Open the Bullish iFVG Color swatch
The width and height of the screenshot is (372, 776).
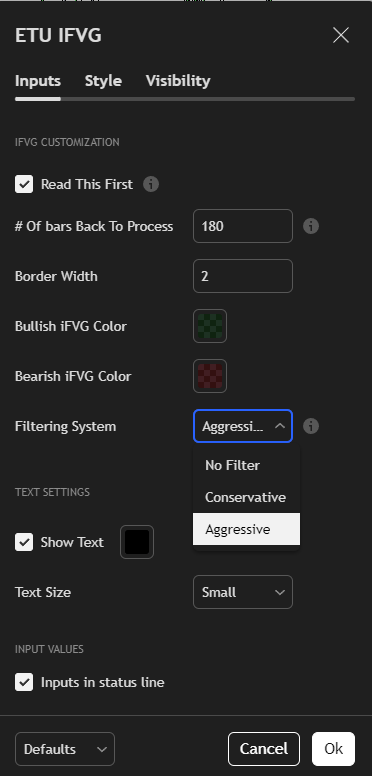pyautogui.click(x=210, y=326)
